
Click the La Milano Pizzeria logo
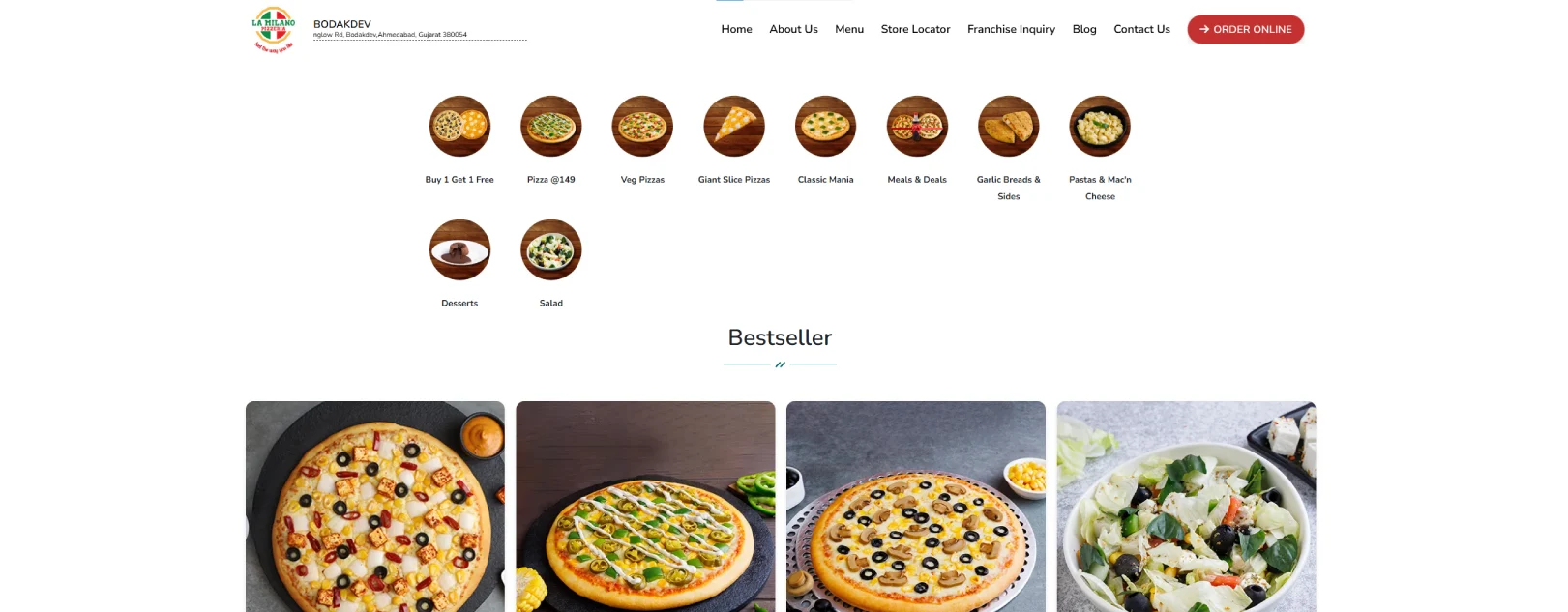274,30
